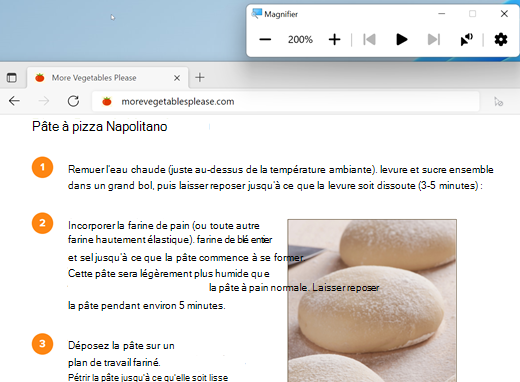520x382 pixels.
Task: Select the read-from-here cursor speaker icon
Action: (x=466, y=40)
